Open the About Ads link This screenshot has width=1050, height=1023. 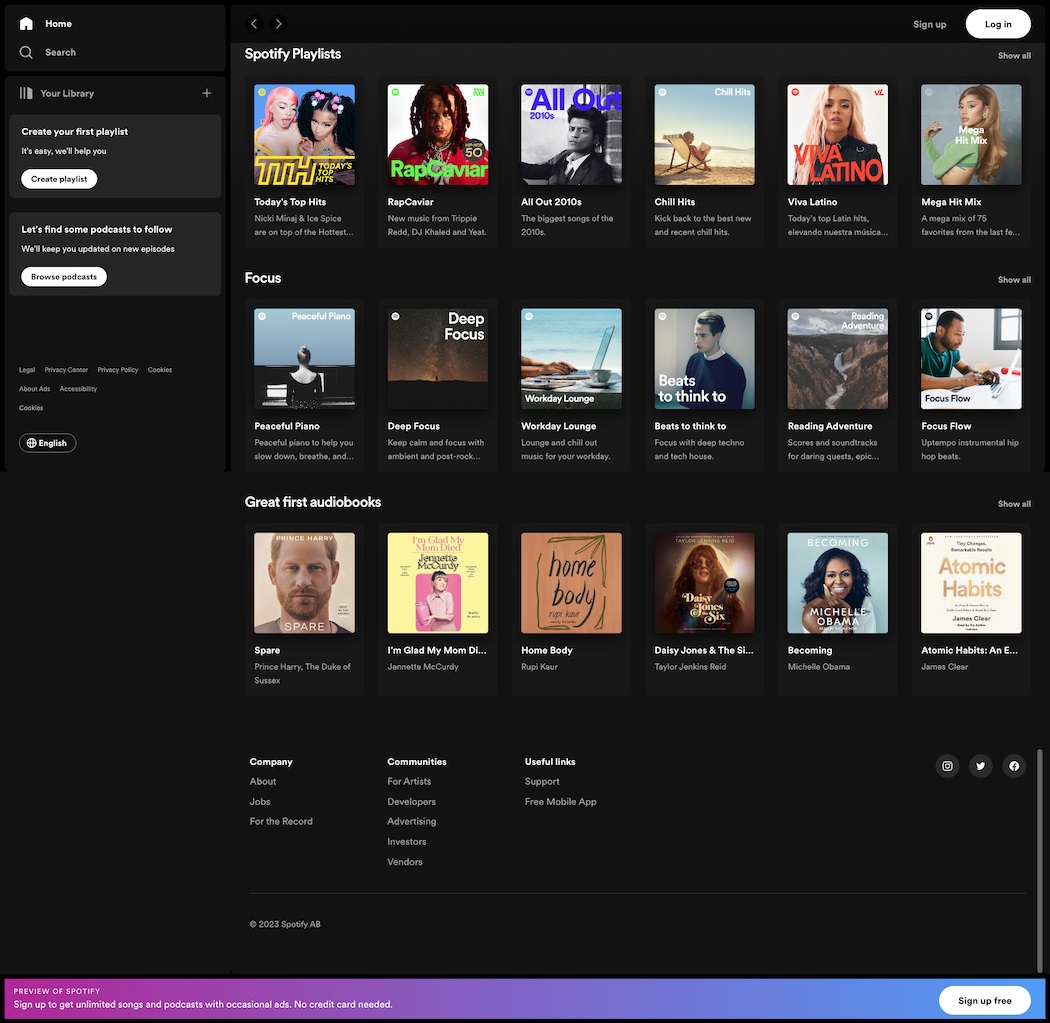(34, 389)
